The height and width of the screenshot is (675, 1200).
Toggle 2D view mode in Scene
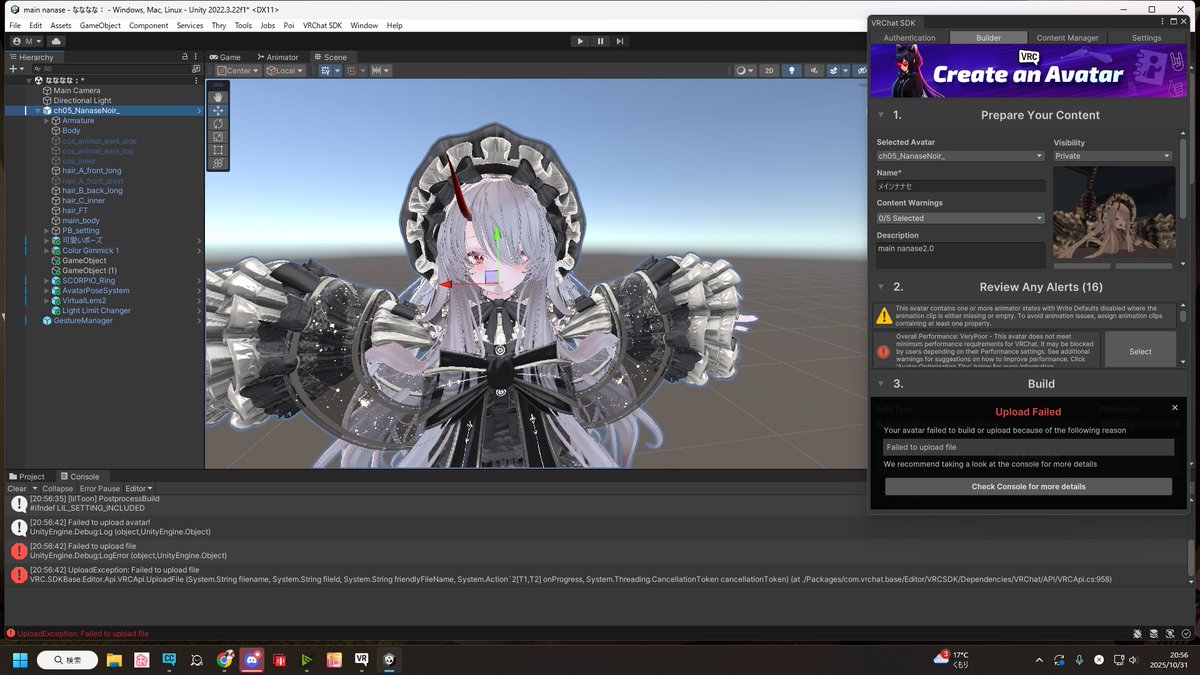pos(770,71)
